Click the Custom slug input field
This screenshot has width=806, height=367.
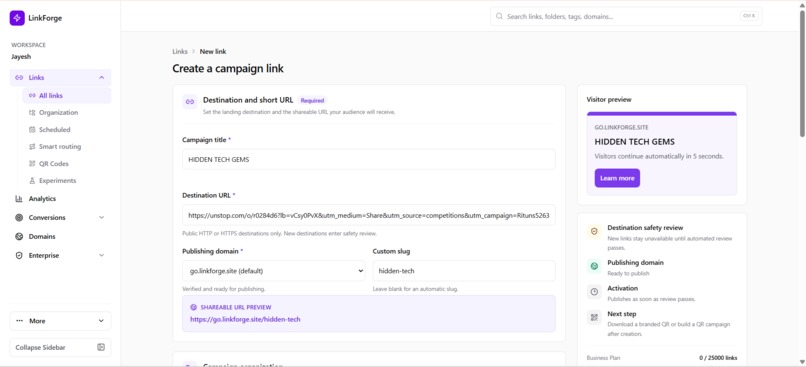464,270
